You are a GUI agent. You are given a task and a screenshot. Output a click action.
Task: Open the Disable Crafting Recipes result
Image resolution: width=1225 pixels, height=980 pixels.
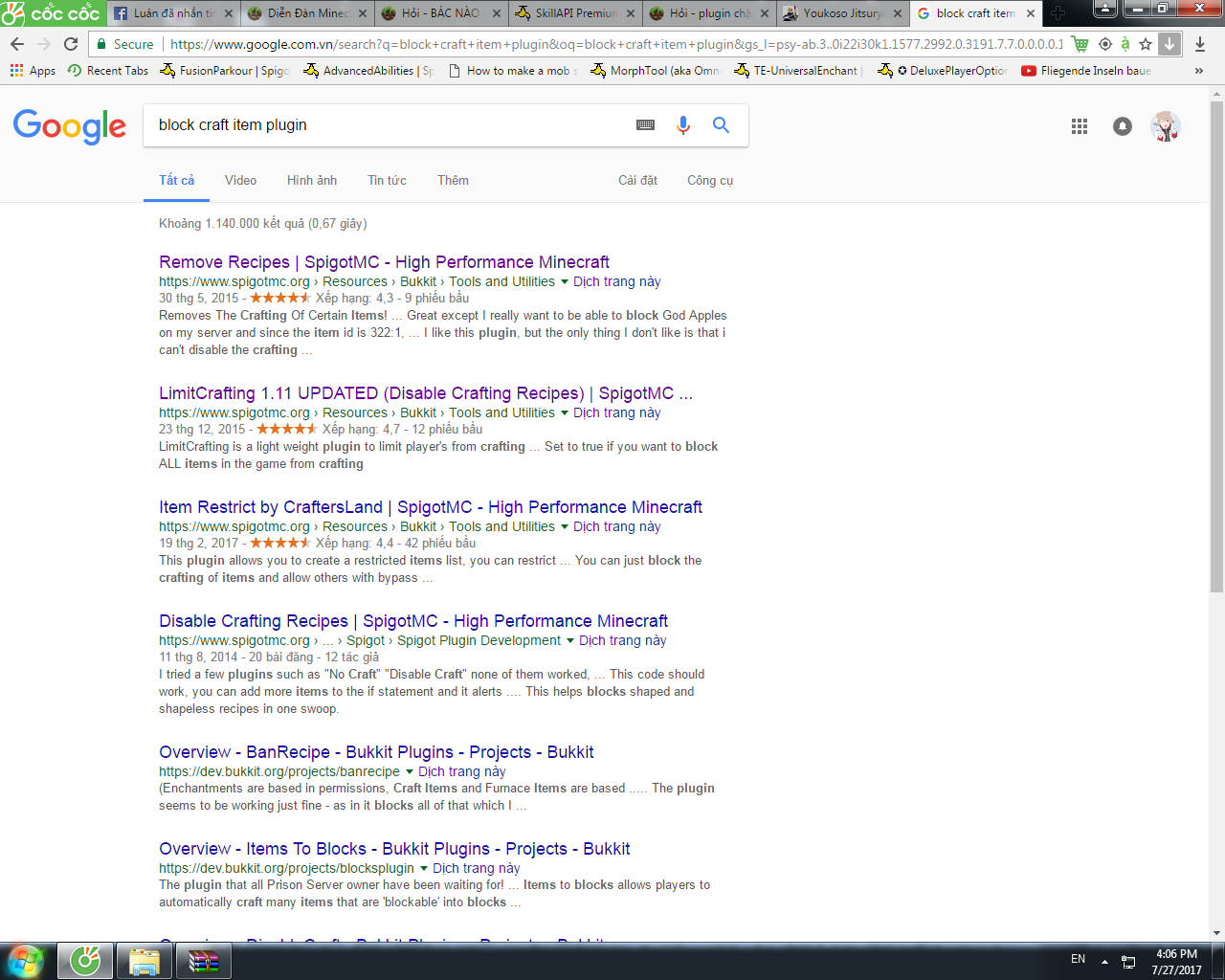click(413, 621)
